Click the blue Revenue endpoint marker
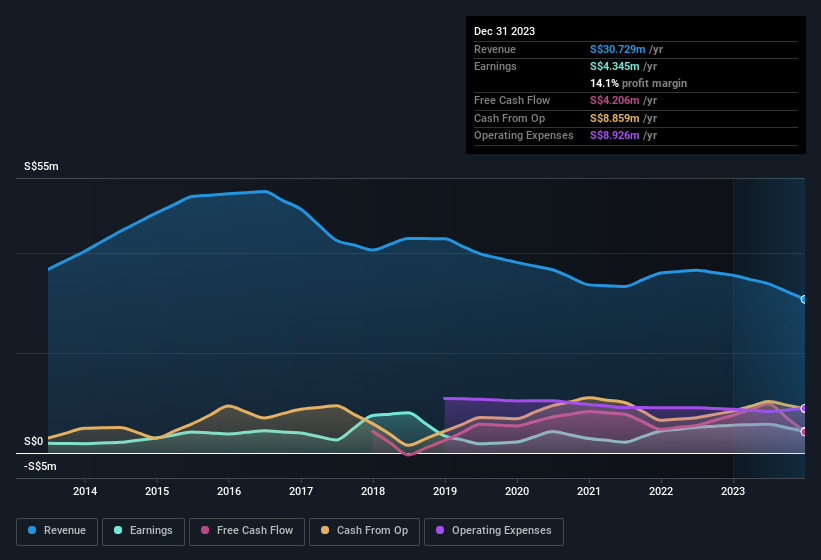Viewport: 821px width, 560px height. 804,299
